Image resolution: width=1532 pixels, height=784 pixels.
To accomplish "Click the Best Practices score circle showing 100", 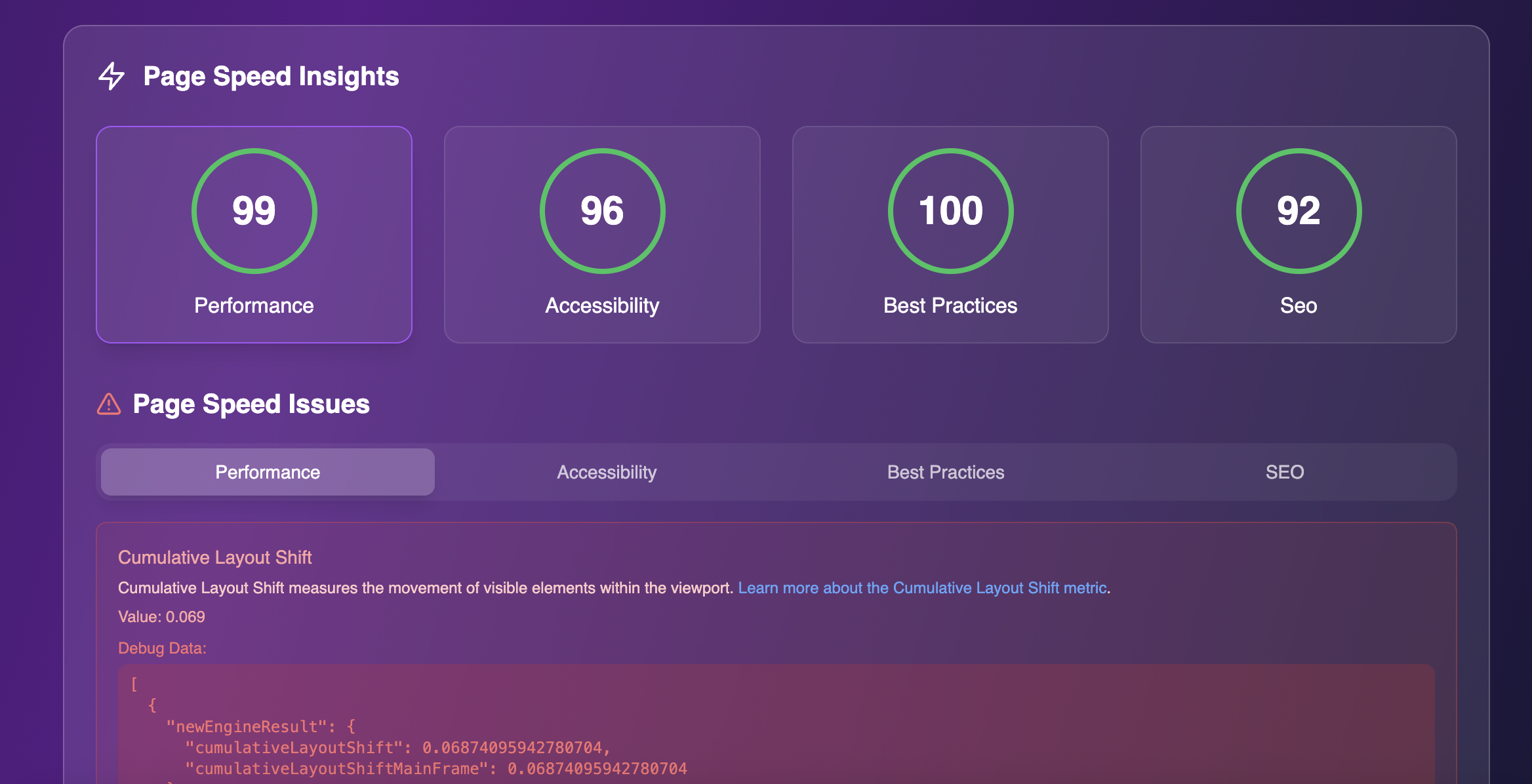I will point(950,210).
